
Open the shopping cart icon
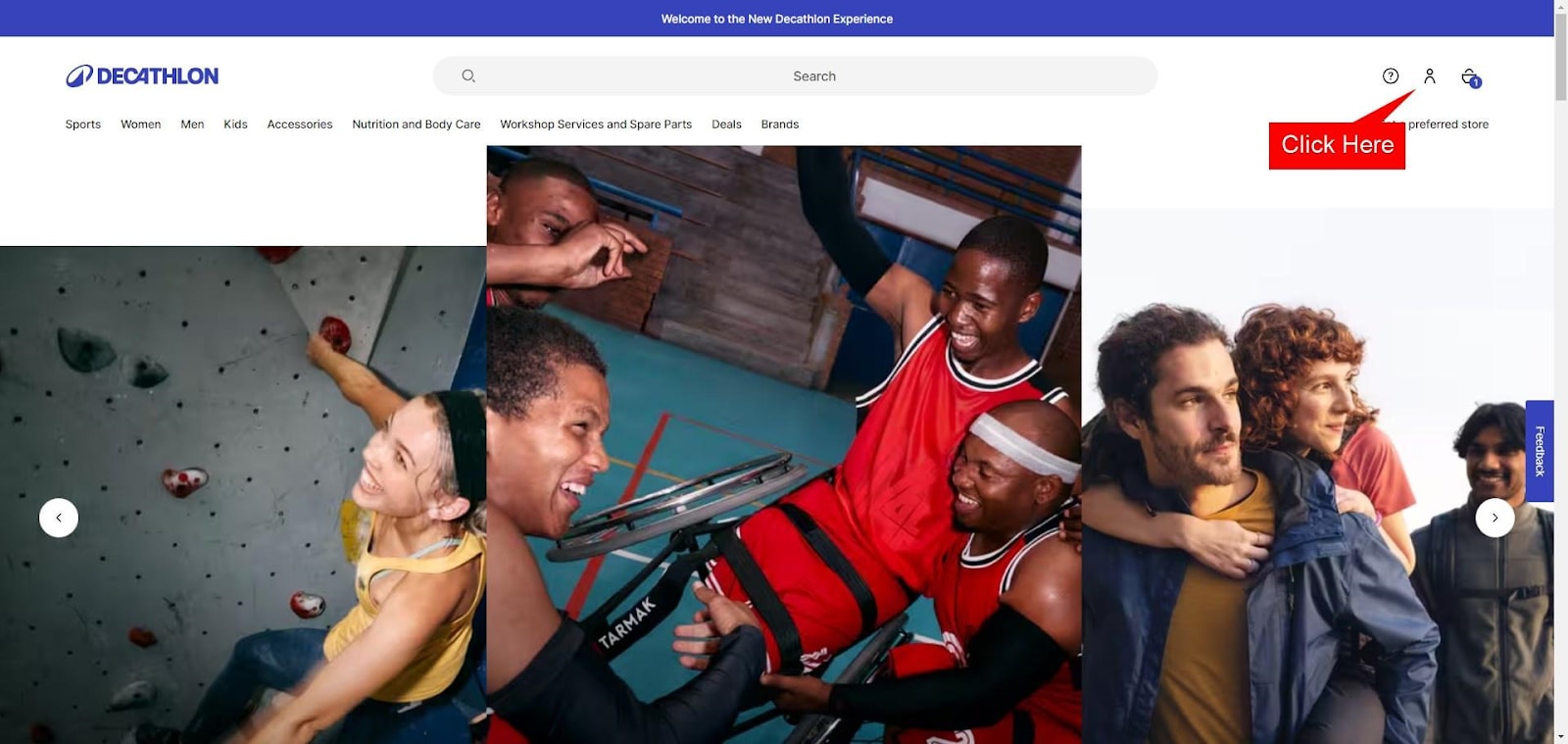coord(1470,76)
